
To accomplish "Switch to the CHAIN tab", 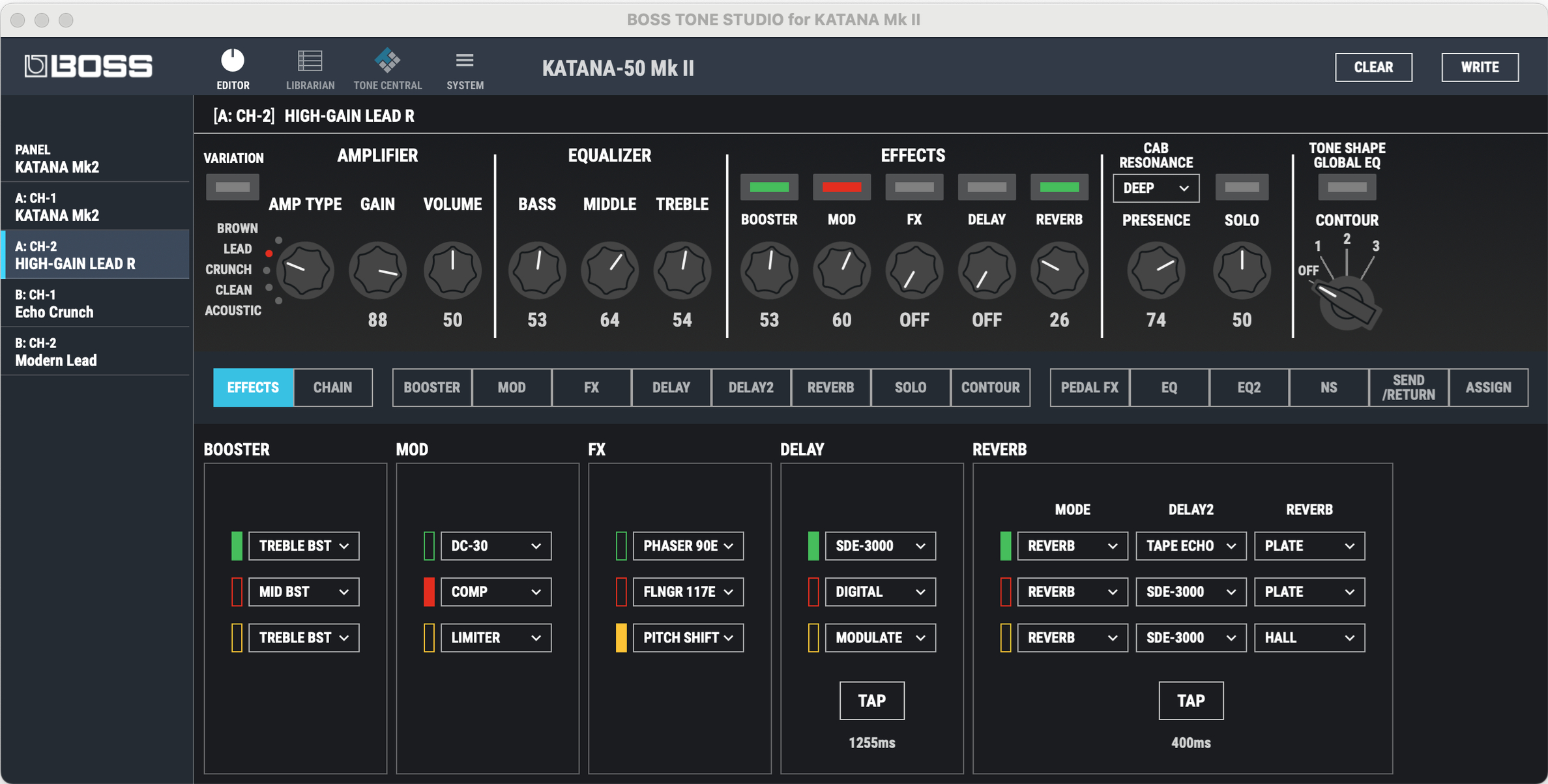I will tap(332, 387).
